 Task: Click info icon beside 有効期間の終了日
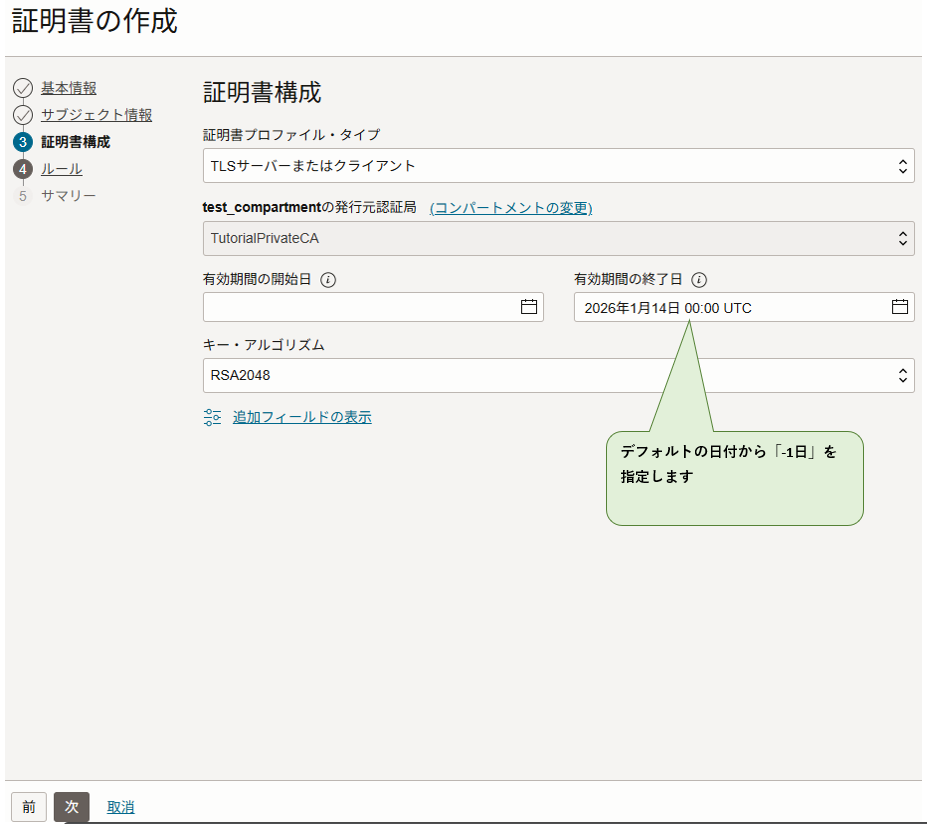tap(699, 280)
